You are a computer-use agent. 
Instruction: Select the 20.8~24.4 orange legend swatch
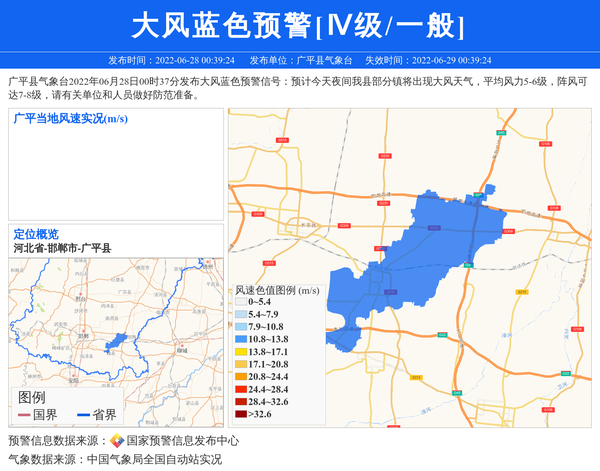point(241,376)
